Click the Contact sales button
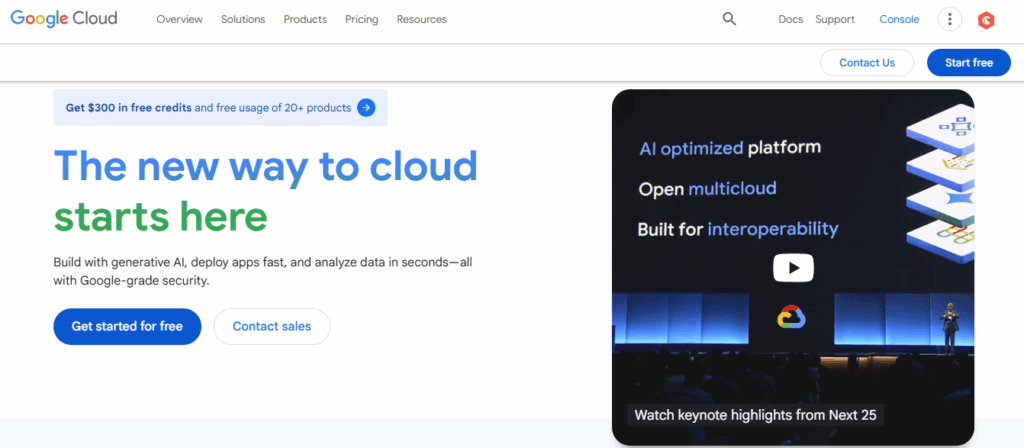Screen dimensions: 1024x448 pyautogui.click(x=272, y=327)
